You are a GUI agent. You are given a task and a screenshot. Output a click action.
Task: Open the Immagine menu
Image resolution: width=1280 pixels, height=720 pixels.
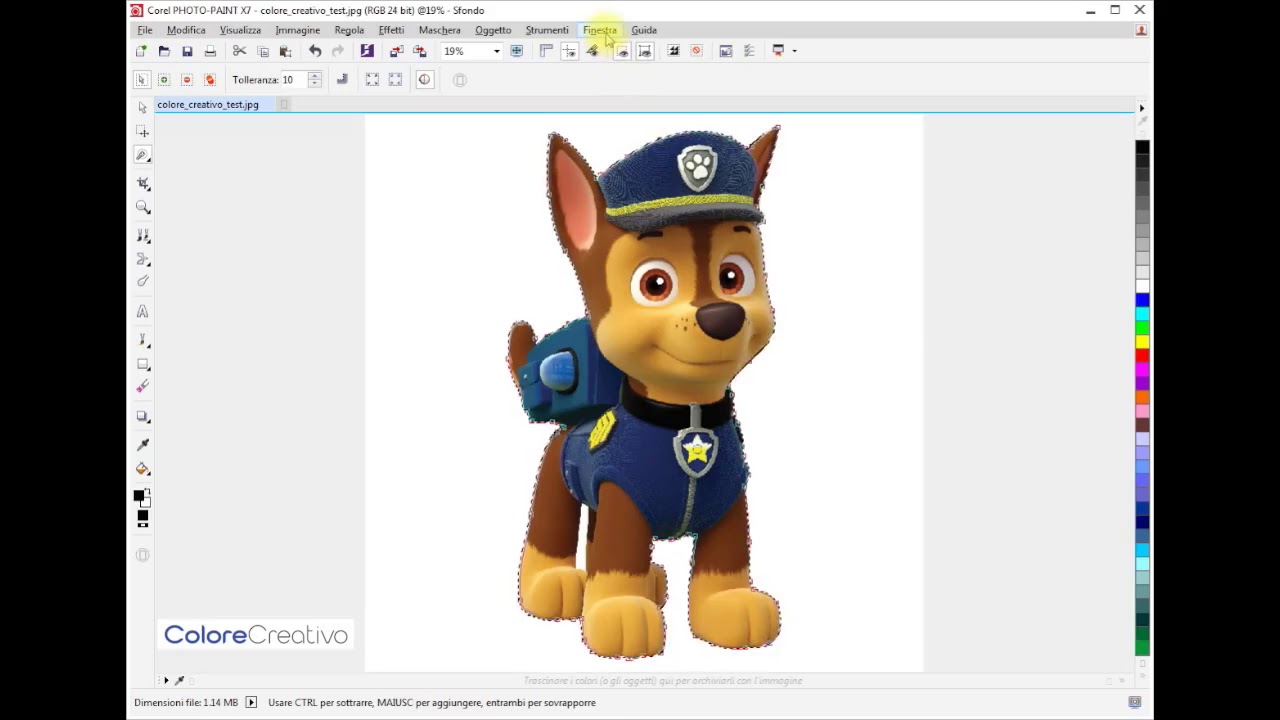tap(297, 30)
